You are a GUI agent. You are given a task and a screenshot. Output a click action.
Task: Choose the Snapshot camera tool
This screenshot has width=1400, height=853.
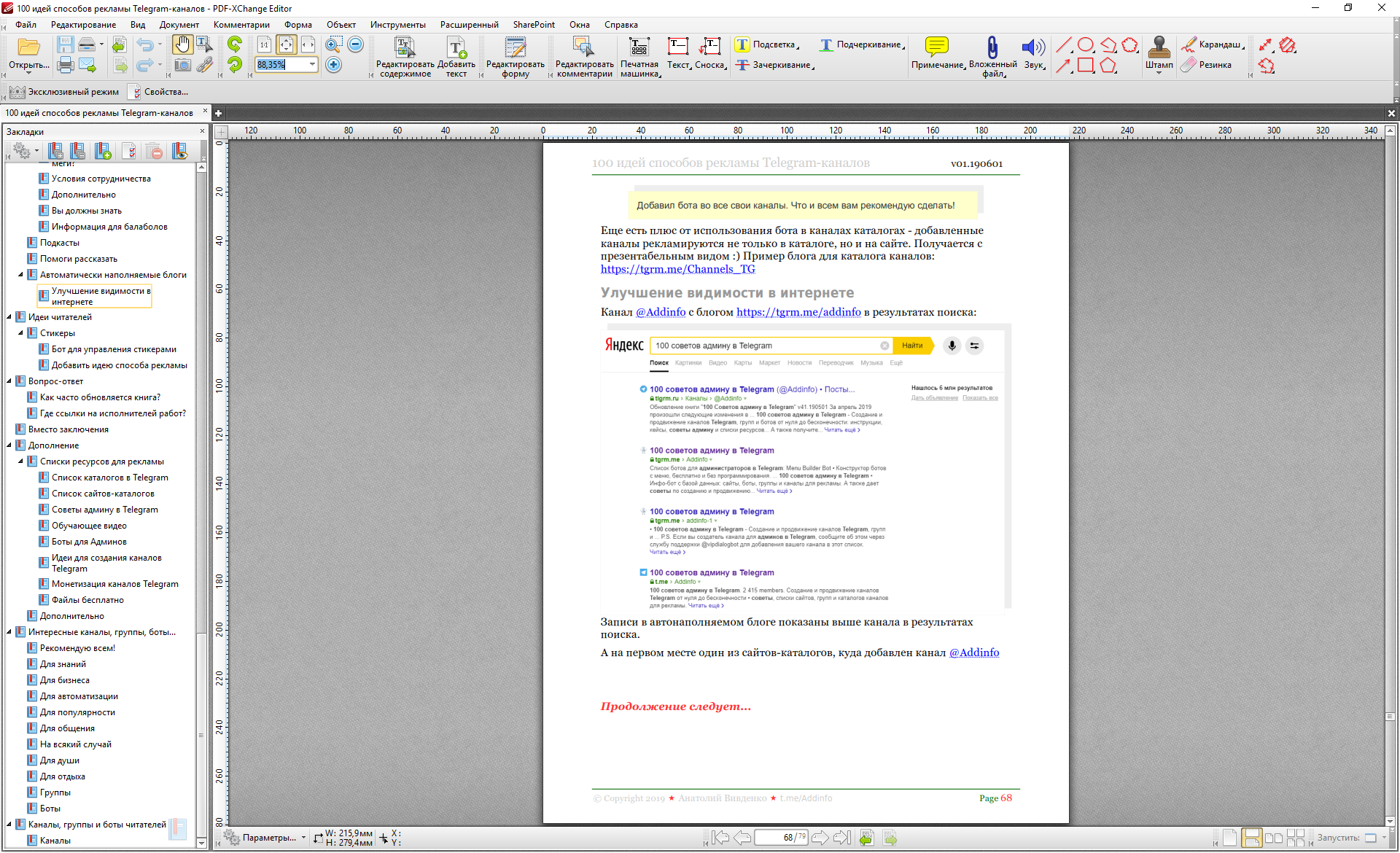tap(182, 66)
